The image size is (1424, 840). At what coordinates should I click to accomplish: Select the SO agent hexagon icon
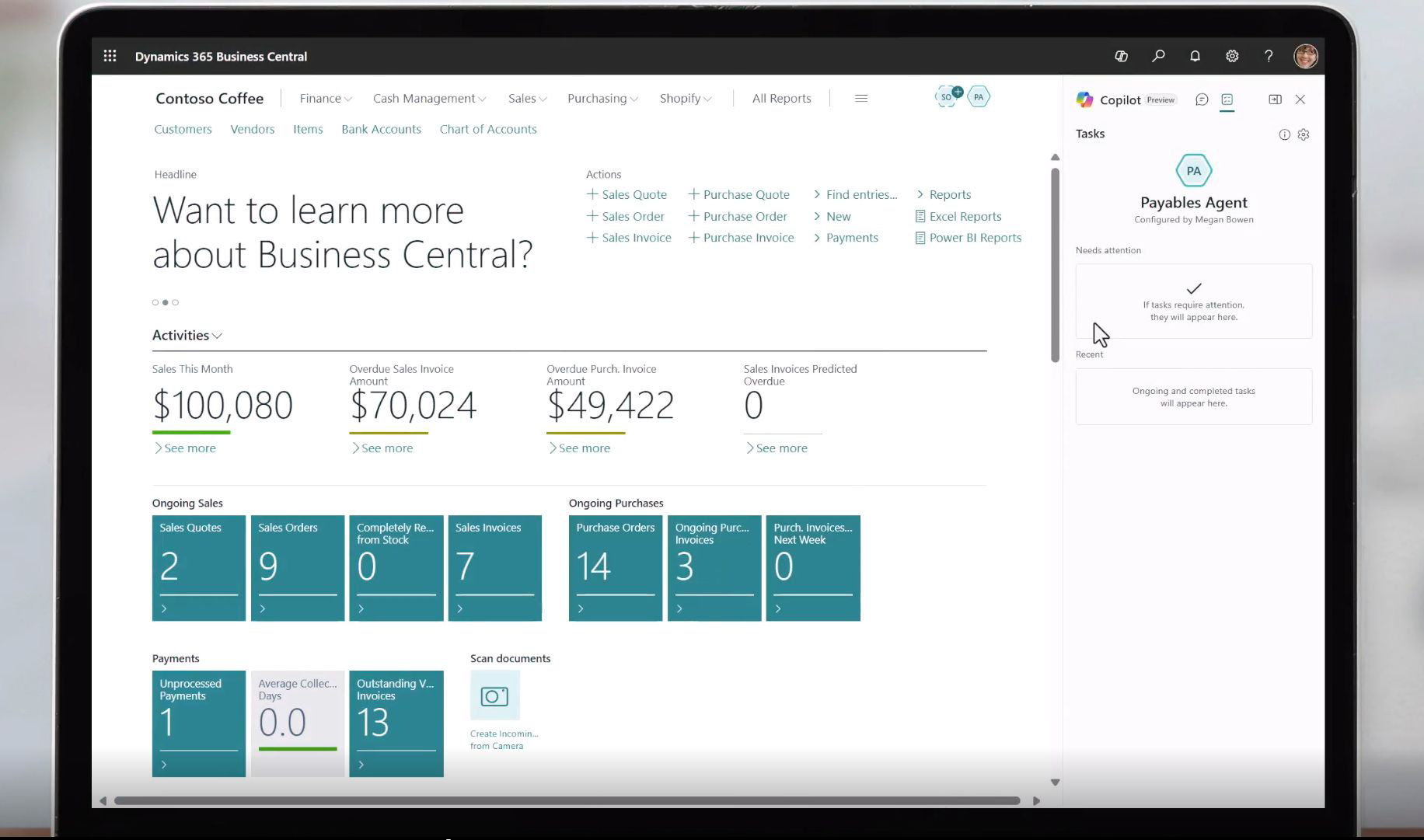click(947, 97)
